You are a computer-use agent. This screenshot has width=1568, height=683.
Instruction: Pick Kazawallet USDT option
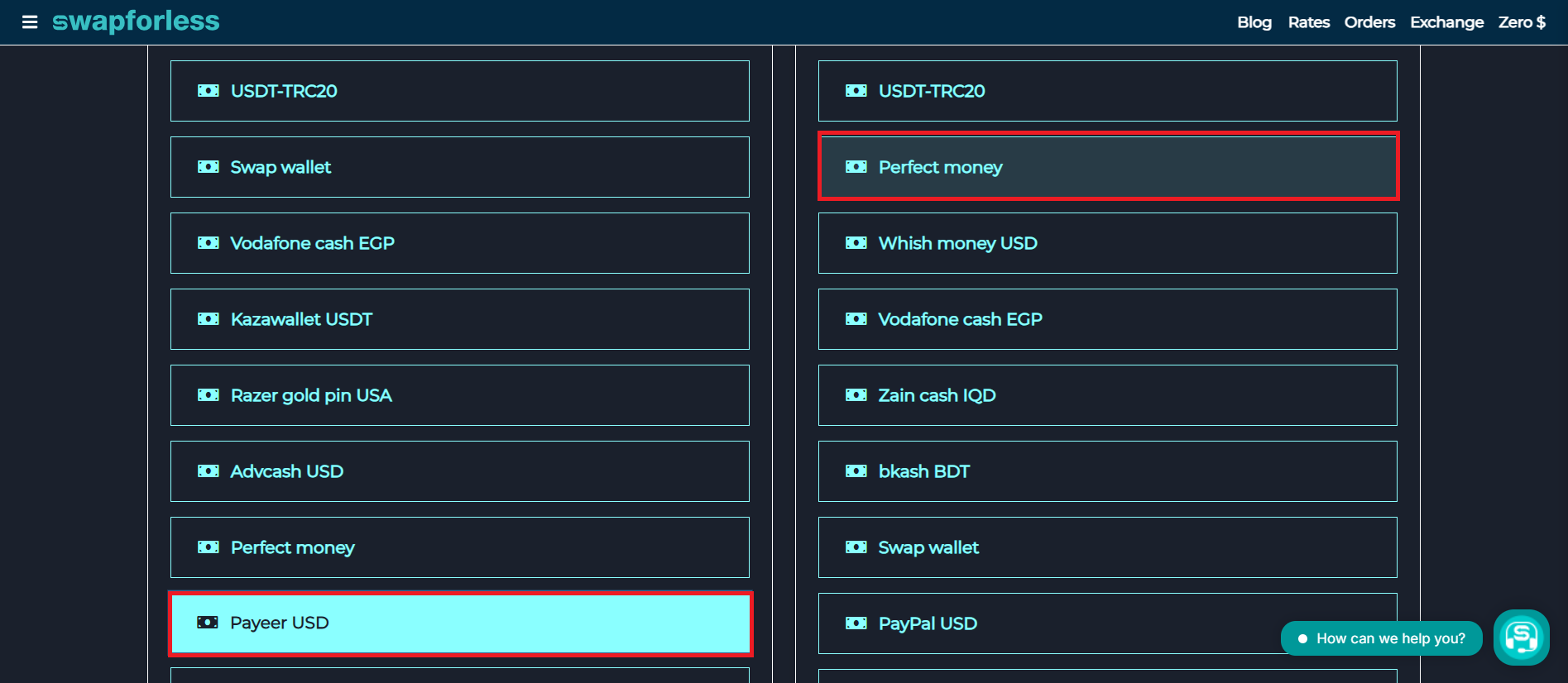[x=460, y=319]
